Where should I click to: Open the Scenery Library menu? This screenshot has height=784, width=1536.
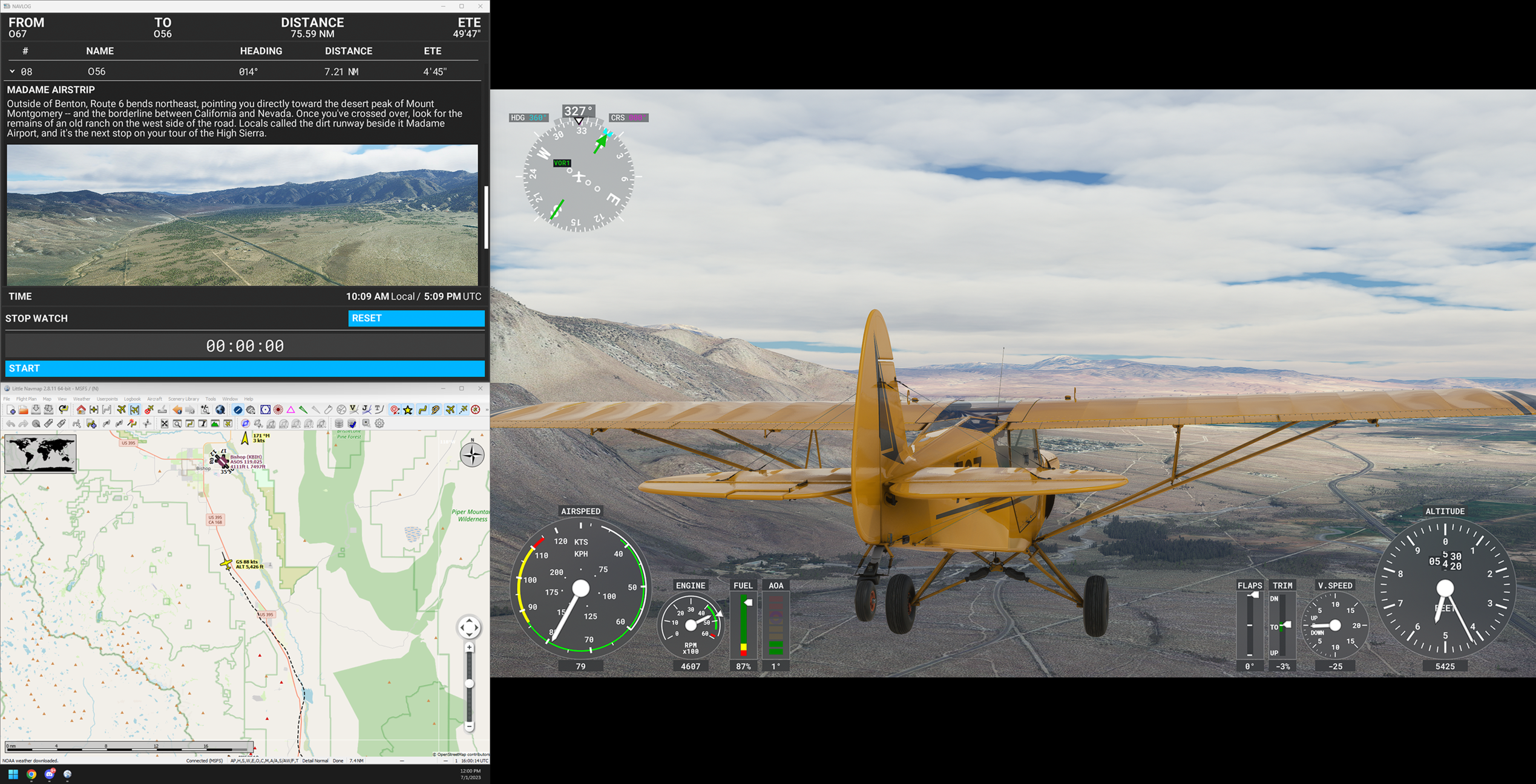tap(183, 399)
